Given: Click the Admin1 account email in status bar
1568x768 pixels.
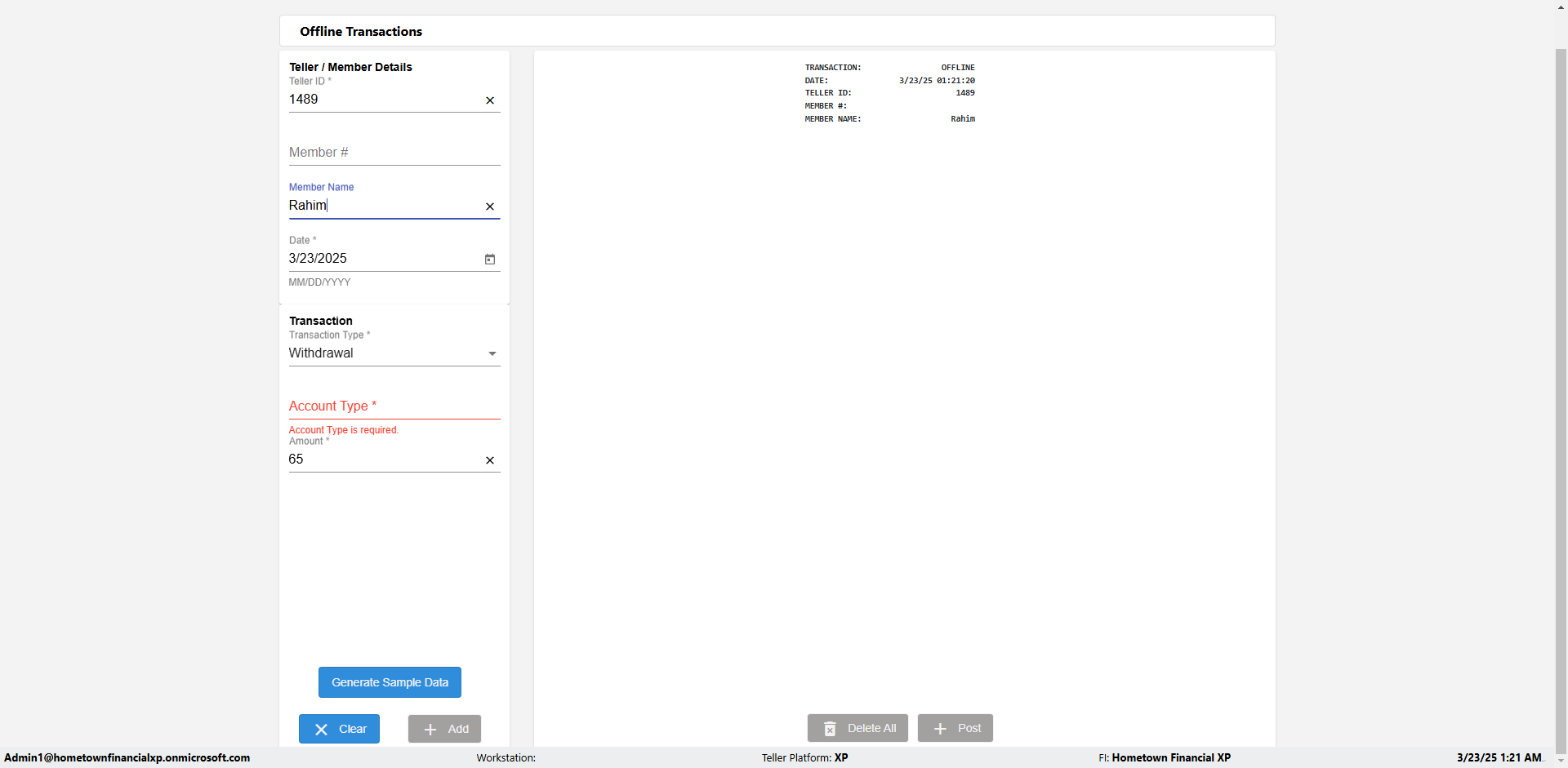Looking at the screenshot, I should [127, 757].
